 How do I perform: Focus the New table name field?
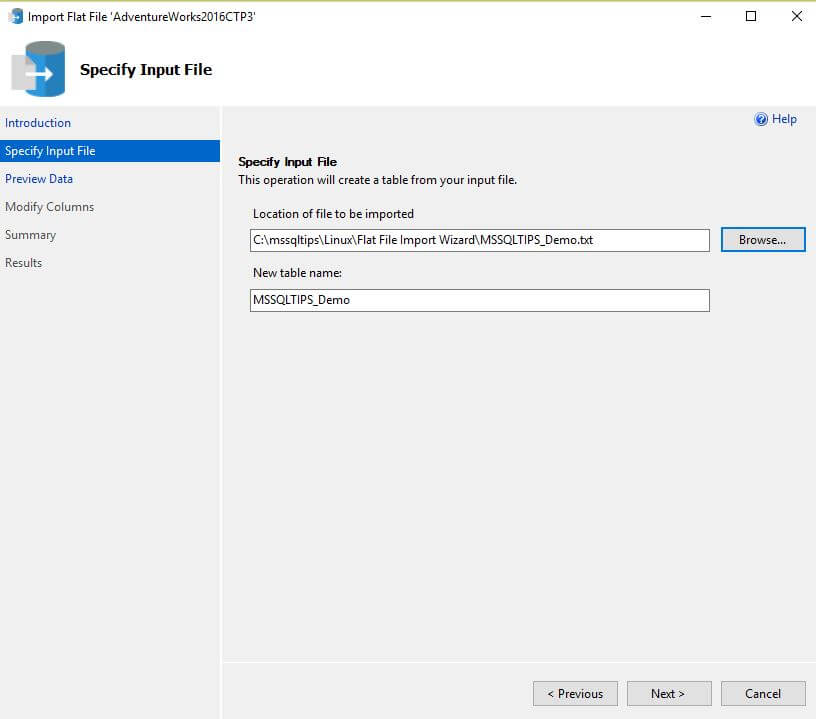pos(479,300)
